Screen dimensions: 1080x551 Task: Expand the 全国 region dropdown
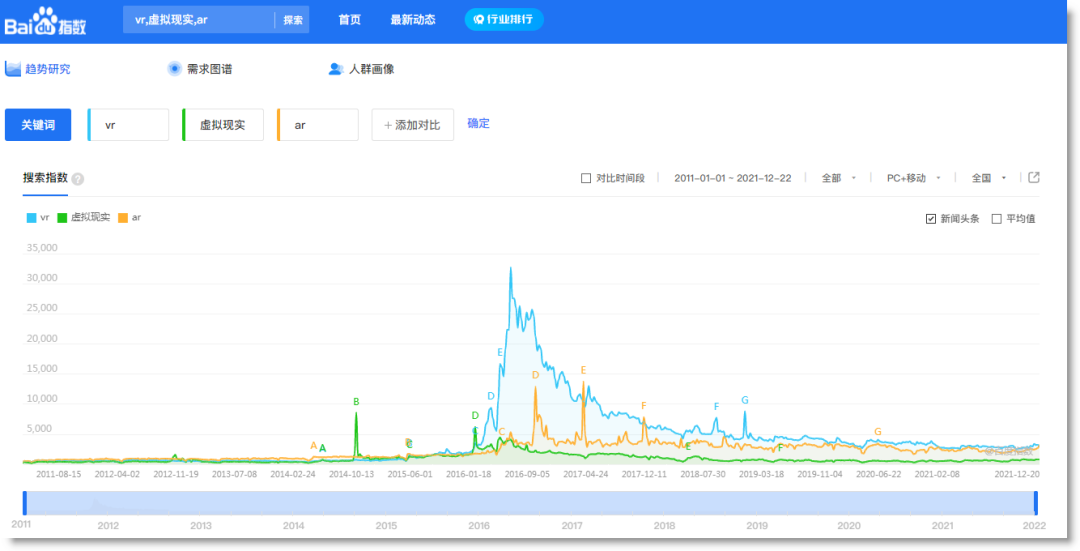(988, 179)
